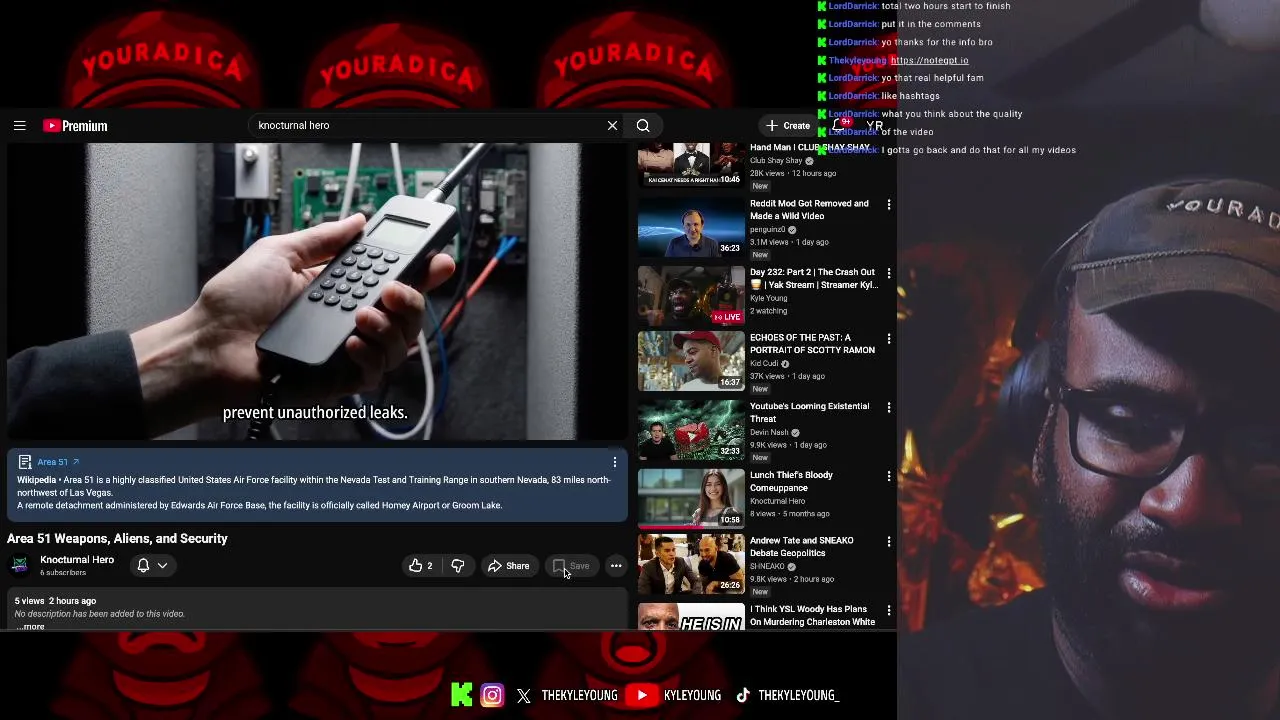Open Devin Nash channel name

(769, 433)
